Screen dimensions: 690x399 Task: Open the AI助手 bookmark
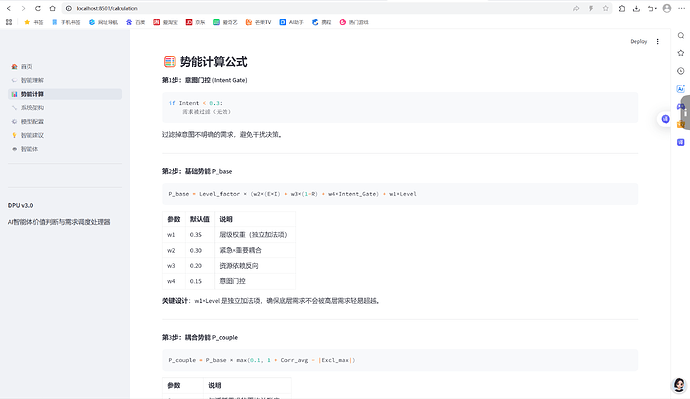(x=292, y=22)
